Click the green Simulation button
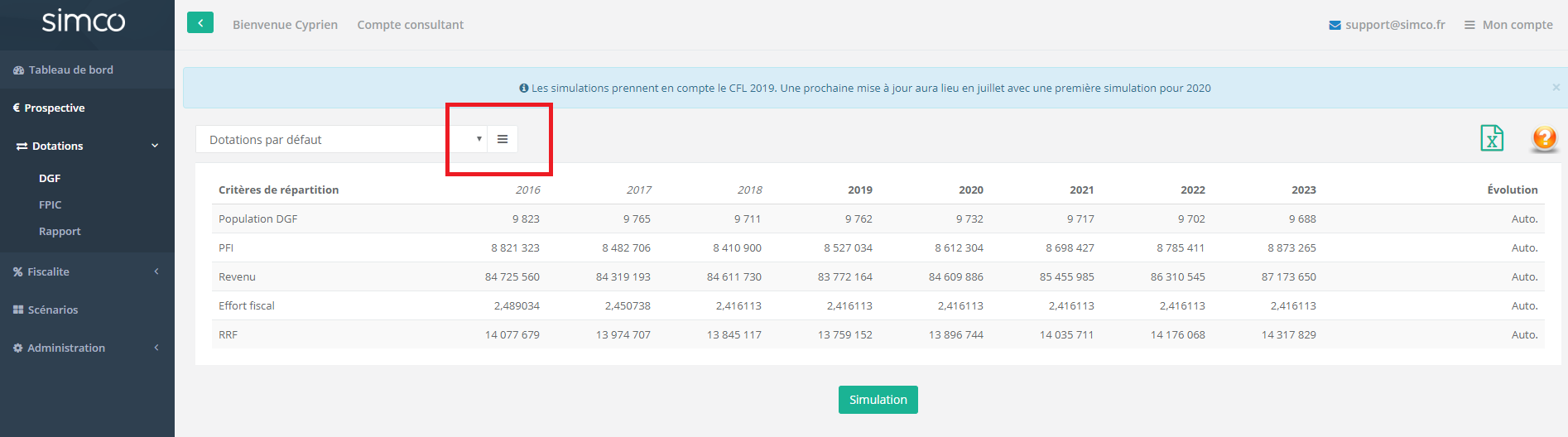 coord(878,400)
